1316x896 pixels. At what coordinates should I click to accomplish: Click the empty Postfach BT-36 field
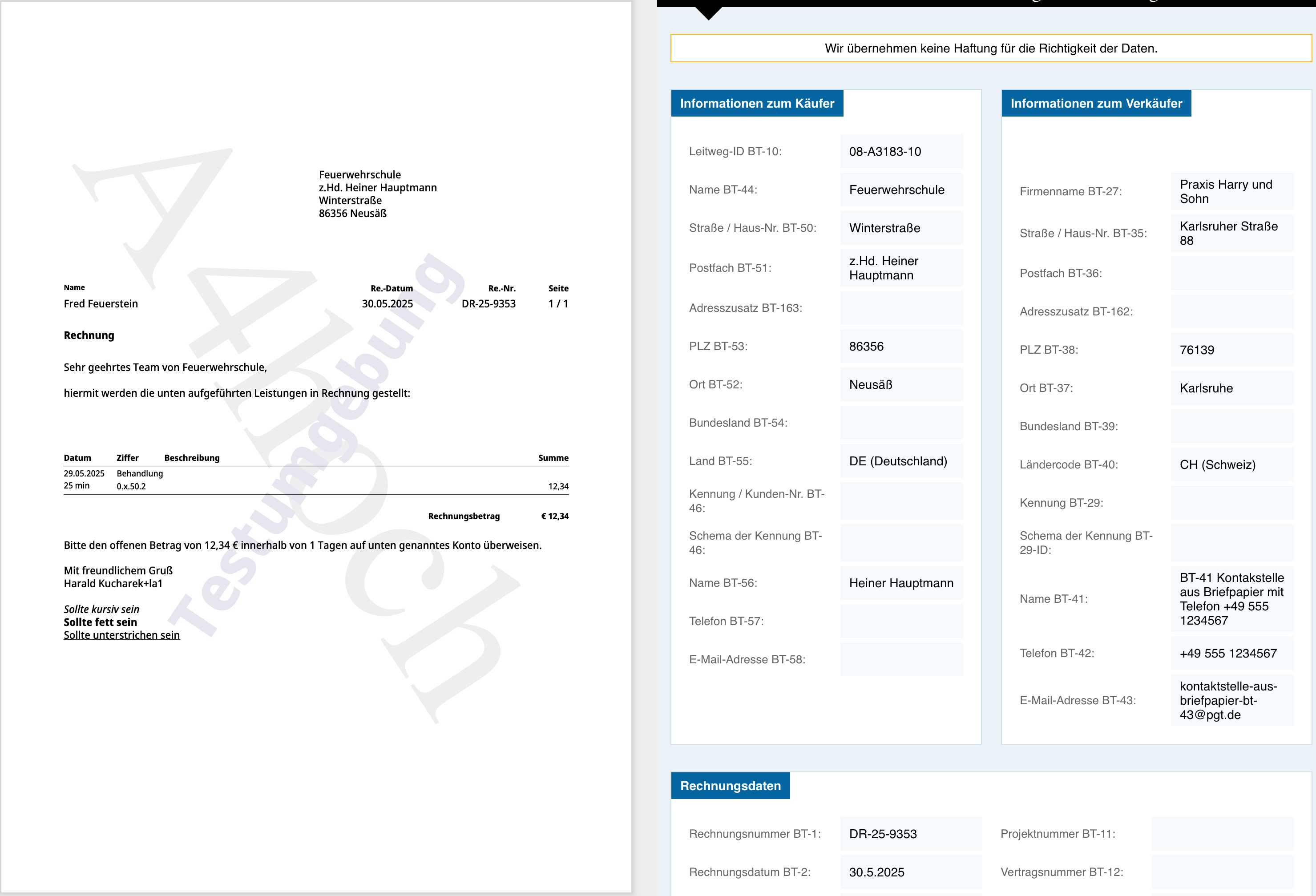tap(1231, 273)
